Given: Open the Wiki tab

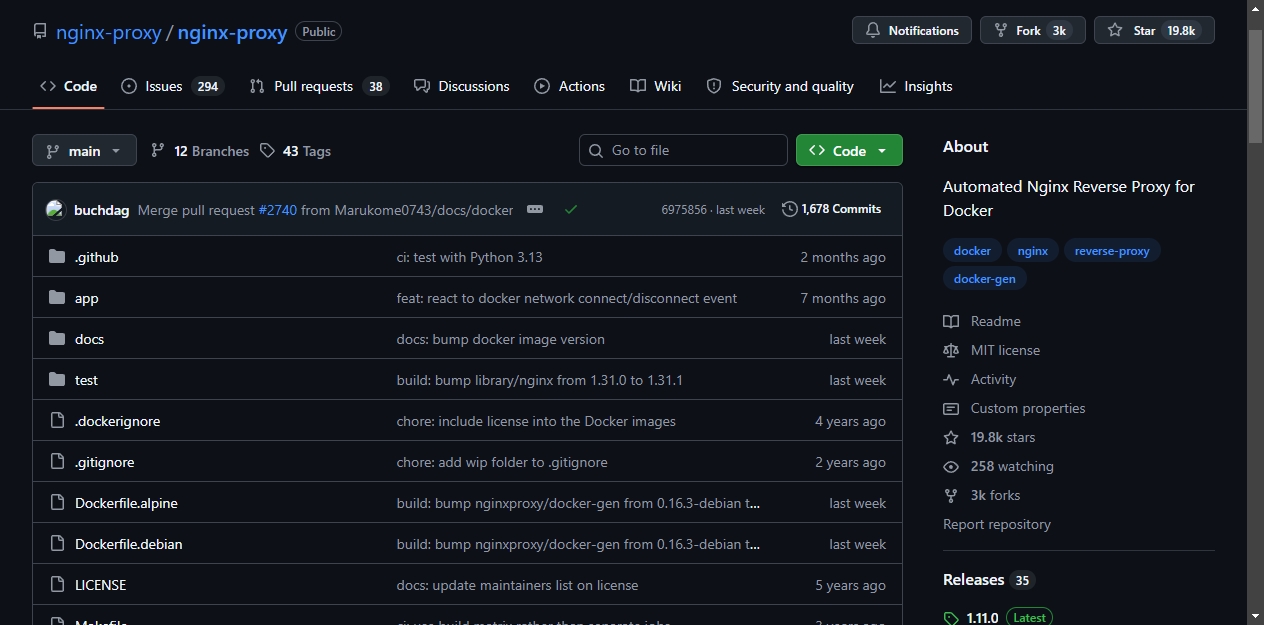Looking at the screenshot, I should pyautogui.click(x=656, y=86).
